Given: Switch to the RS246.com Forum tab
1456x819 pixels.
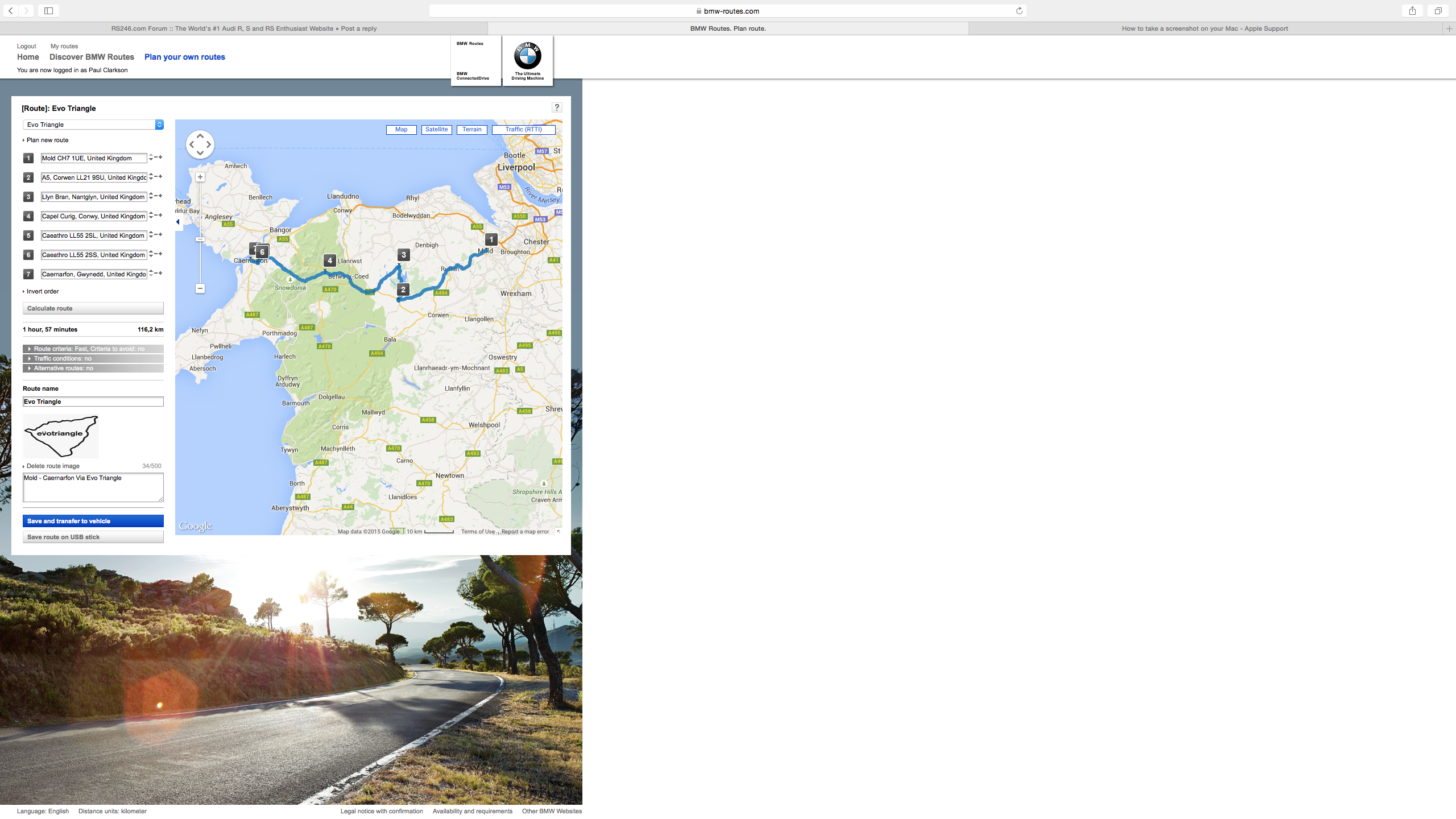Looking at the screenshot, I should (243, 28).
